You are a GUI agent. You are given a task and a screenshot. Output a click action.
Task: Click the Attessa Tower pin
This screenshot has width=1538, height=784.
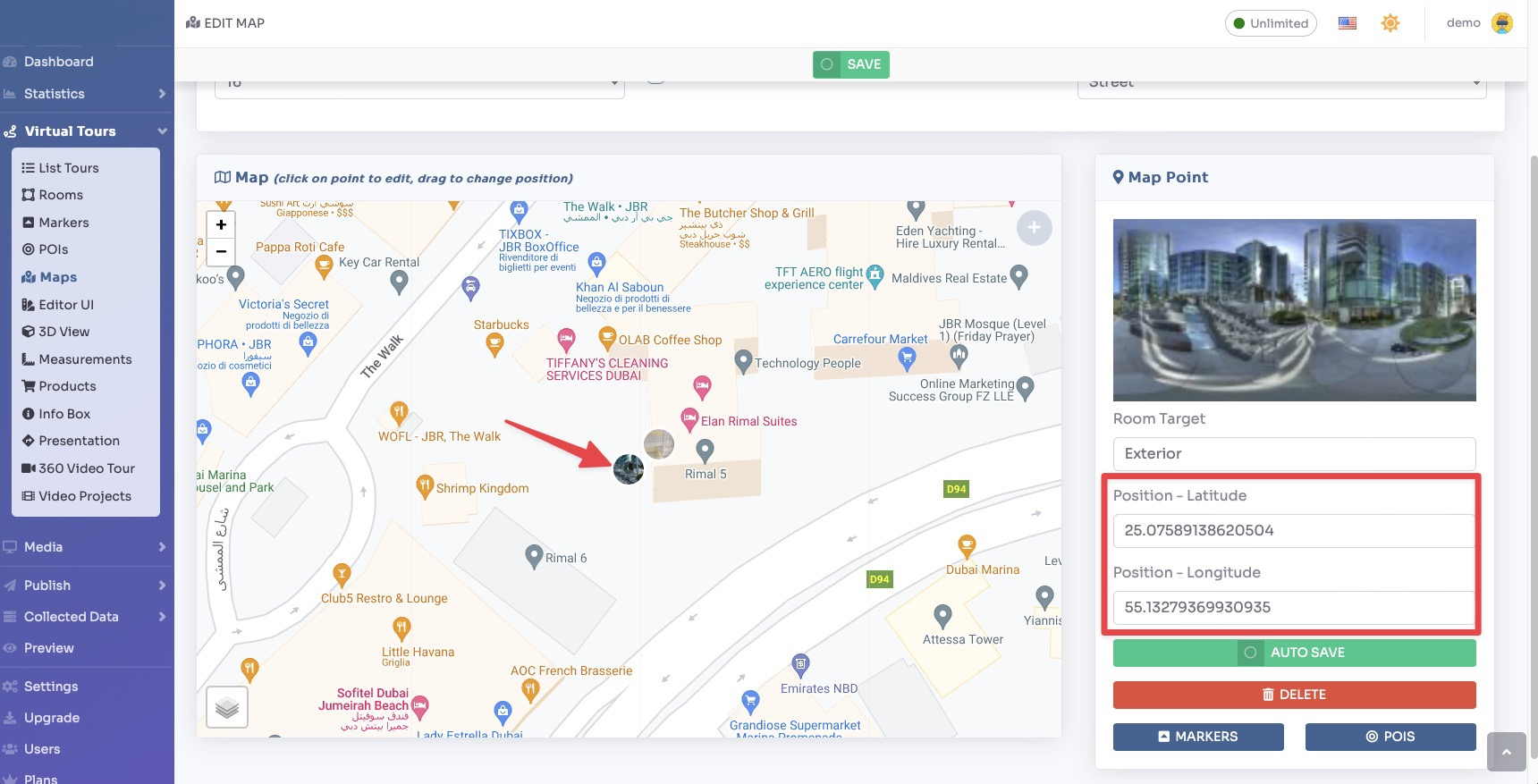click(x=942, y=616)
